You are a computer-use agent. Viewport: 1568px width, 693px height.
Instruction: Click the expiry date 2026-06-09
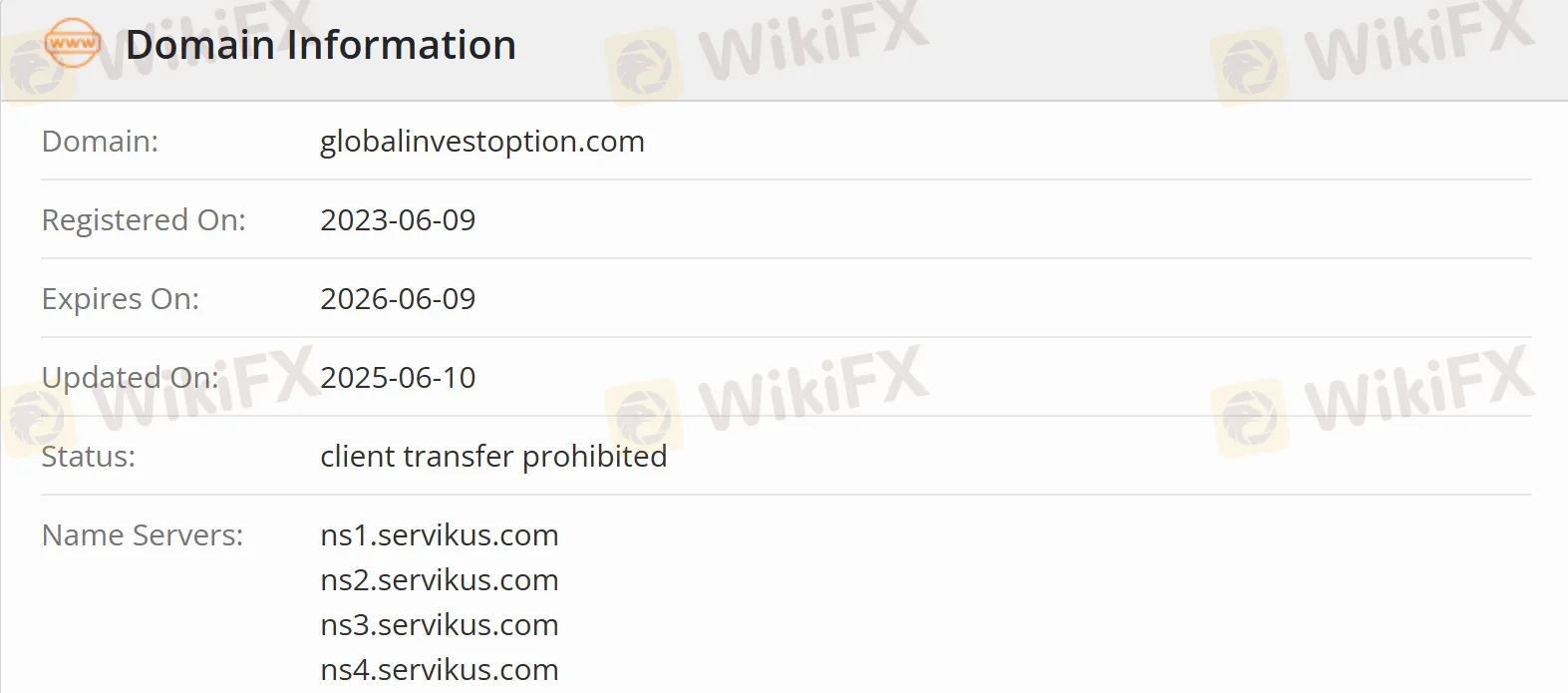398,299
